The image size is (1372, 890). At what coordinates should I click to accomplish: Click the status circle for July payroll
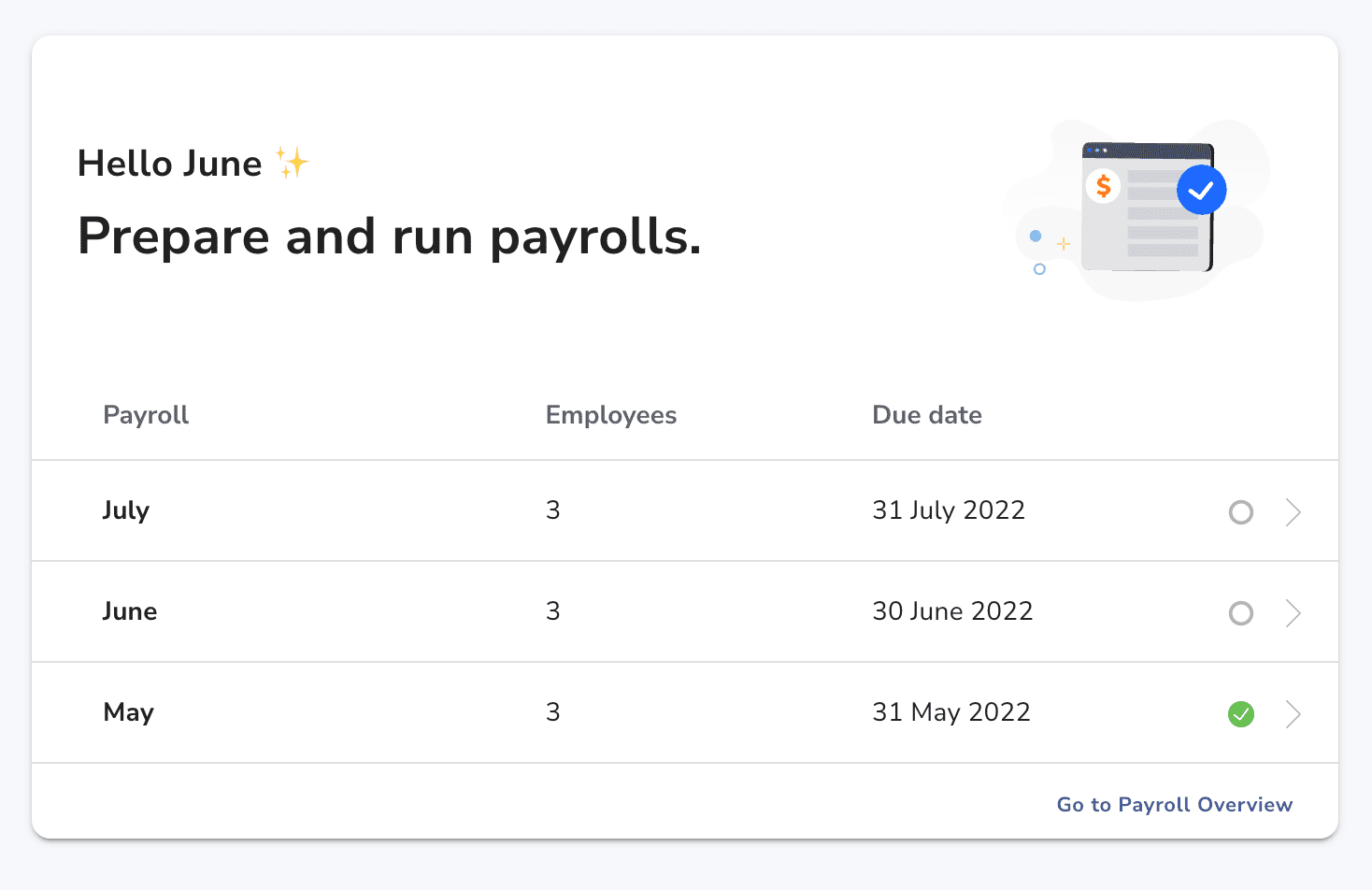1241,512
